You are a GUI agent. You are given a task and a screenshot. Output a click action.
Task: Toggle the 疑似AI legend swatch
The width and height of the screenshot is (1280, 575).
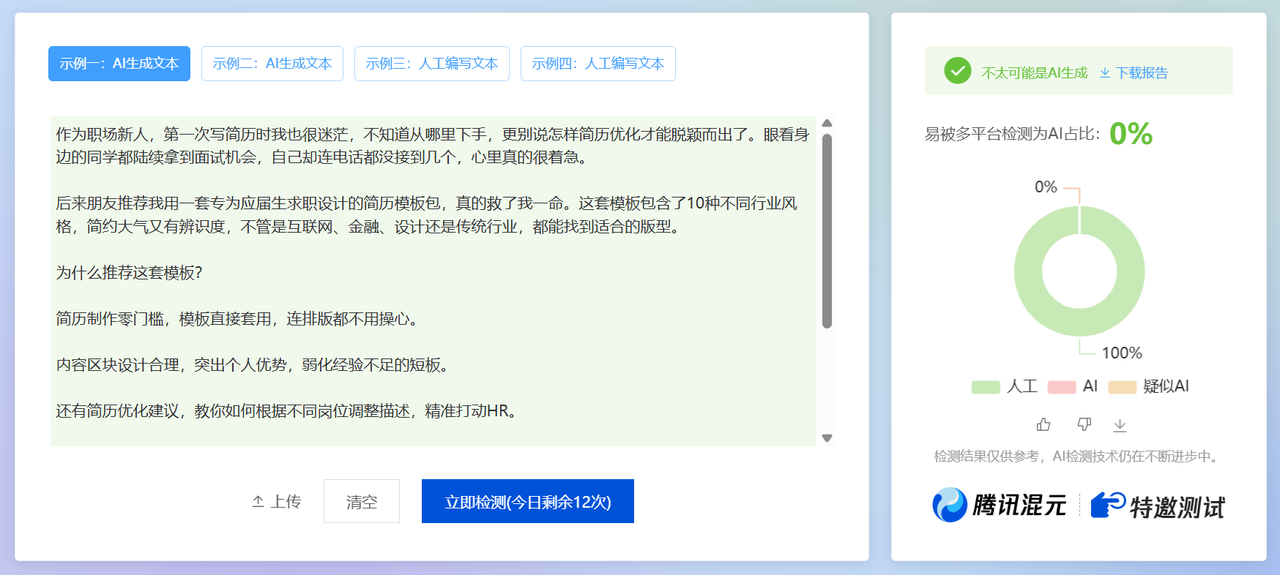pos(1122,387)
